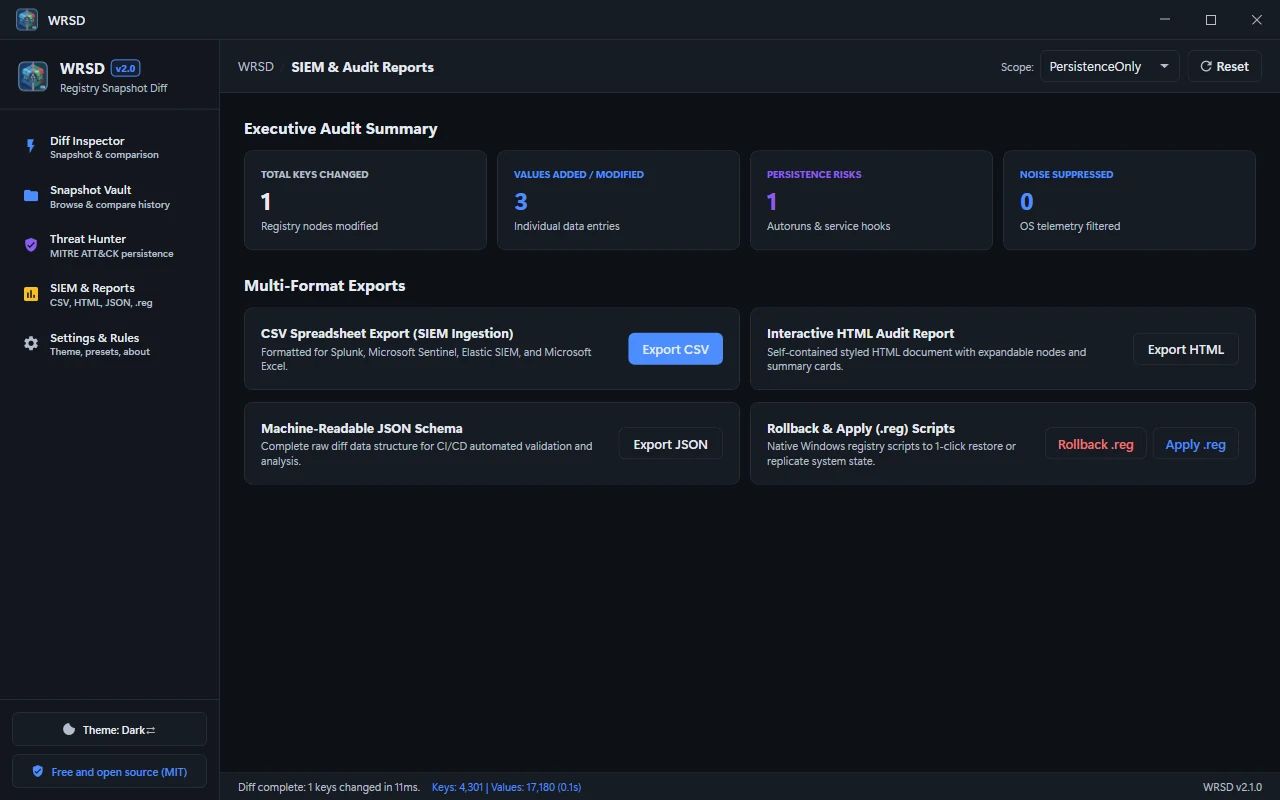Click the Snapshot Vault folder icon
Viewport: 1280px width, 800px height.
pyautogui.click(x=31, y=196)
